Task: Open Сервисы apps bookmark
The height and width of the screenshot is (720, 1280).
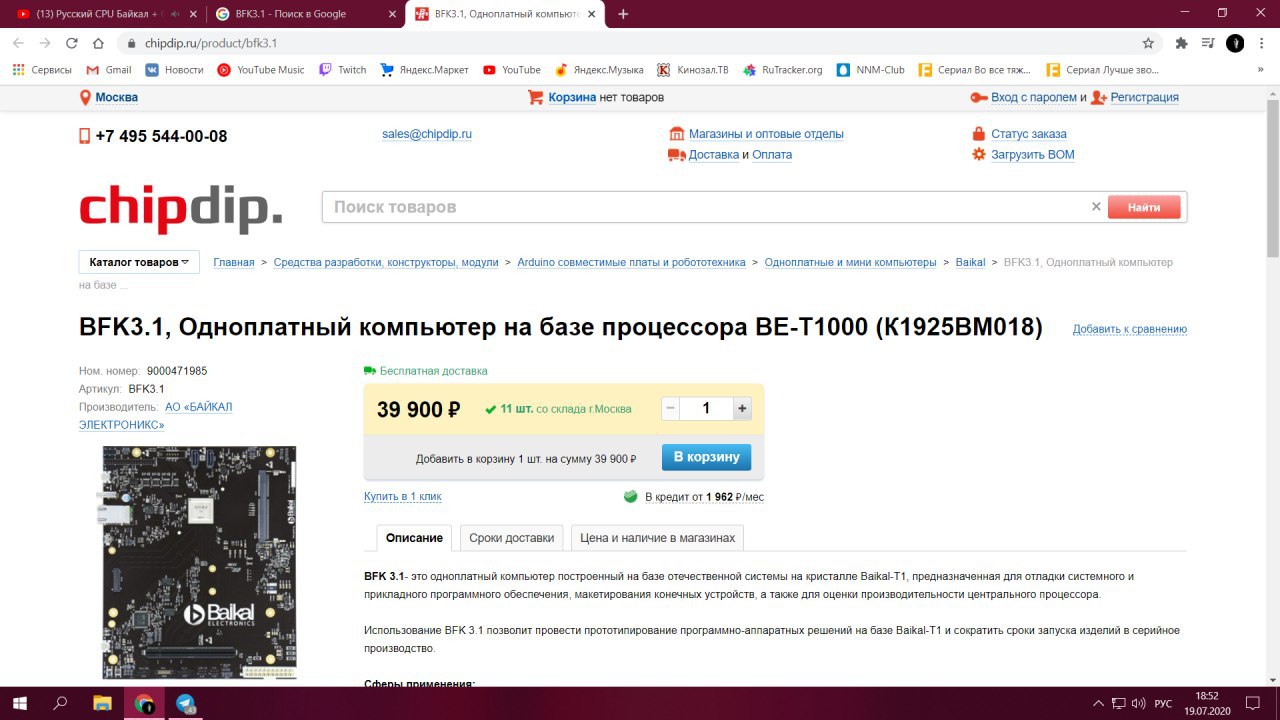Action: [42, 70]
